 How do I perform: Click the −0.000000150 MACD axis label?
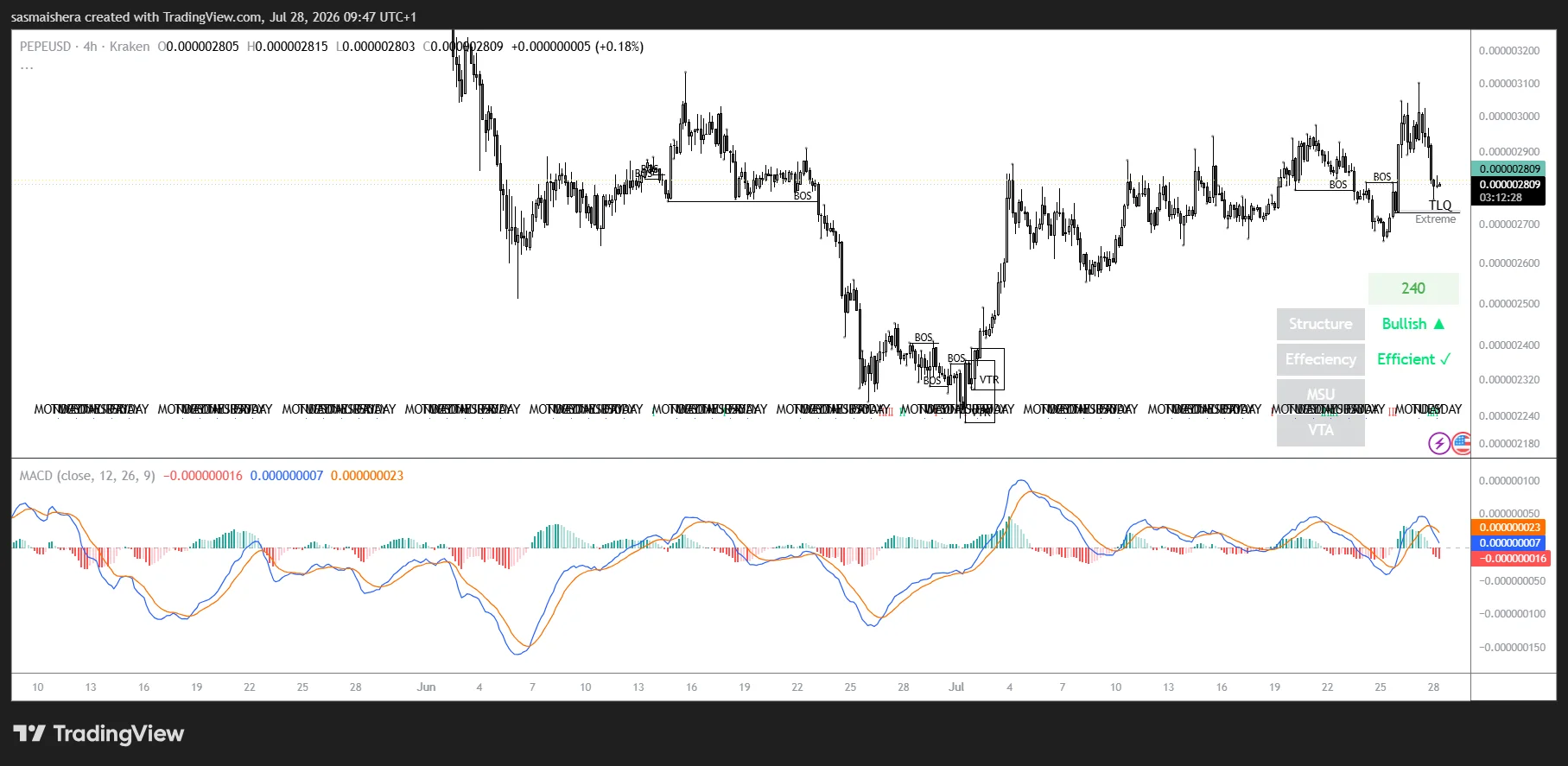coord(1512,648)
